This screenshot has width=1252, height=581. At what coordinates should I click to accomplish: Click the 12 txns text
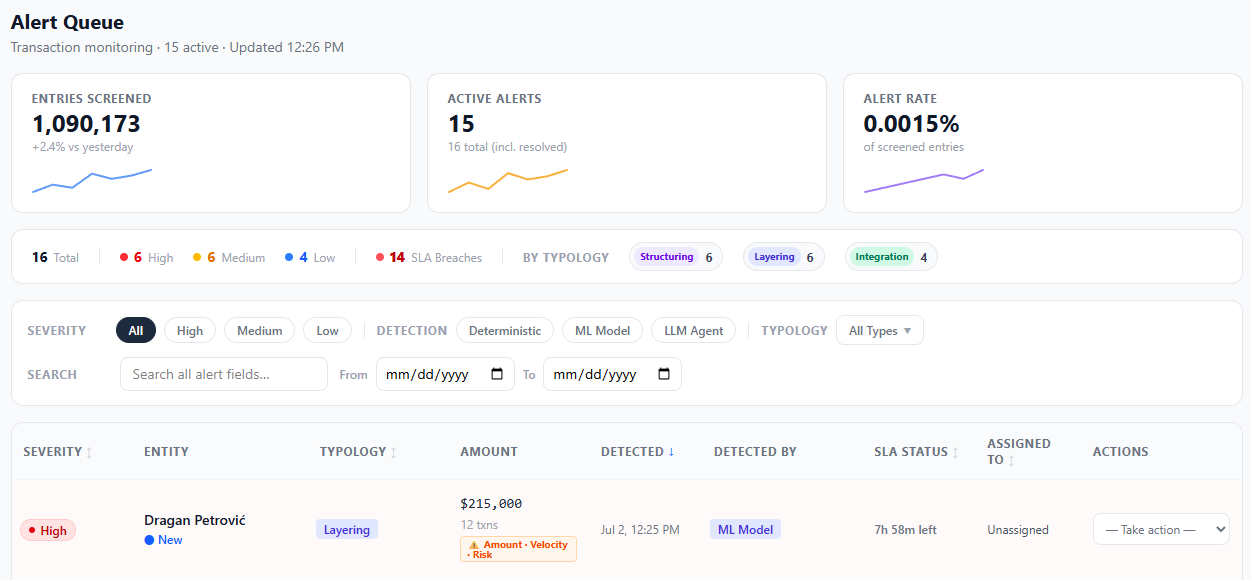point(479,525)
